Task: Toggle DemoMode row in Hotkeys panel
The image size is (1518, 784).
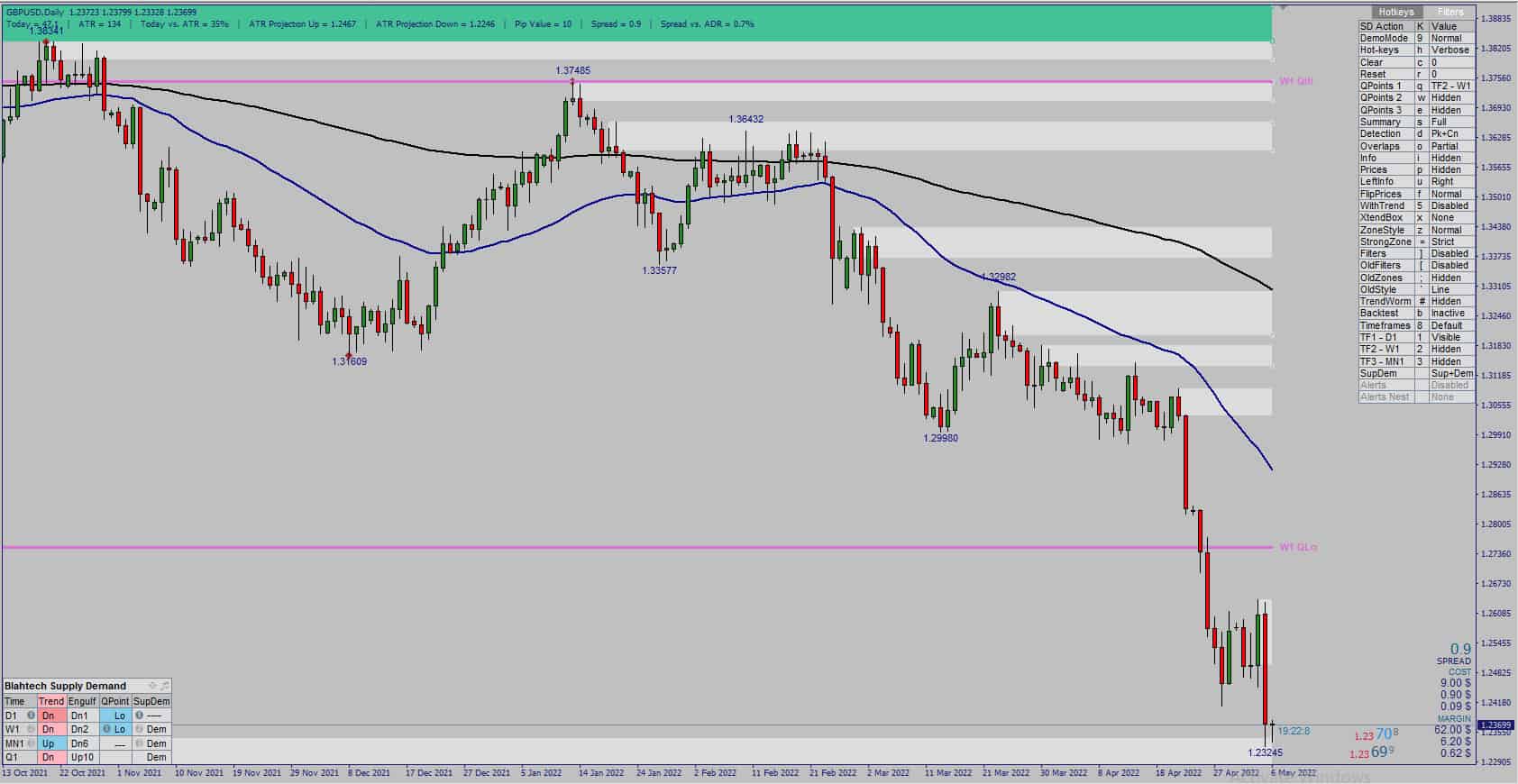Action: coord(1416,38)
